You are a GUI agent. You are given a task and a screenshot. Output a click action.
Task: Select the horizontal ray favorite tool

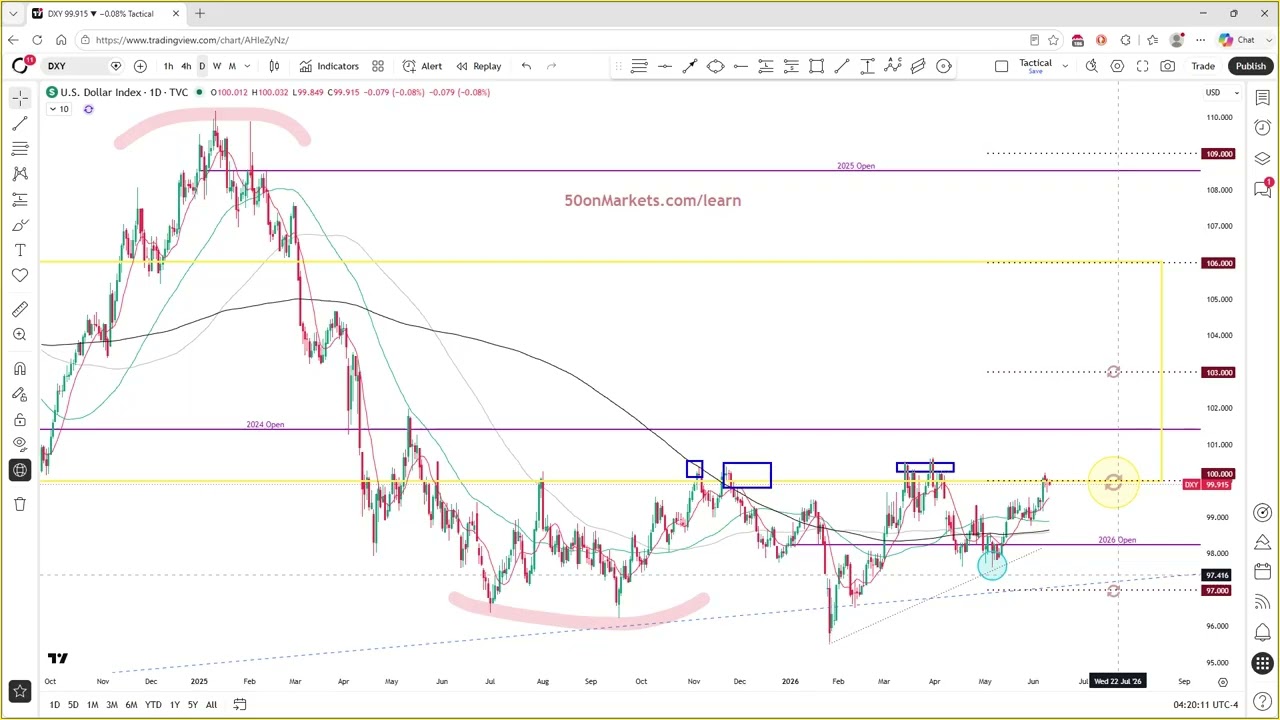pos(741,66)
